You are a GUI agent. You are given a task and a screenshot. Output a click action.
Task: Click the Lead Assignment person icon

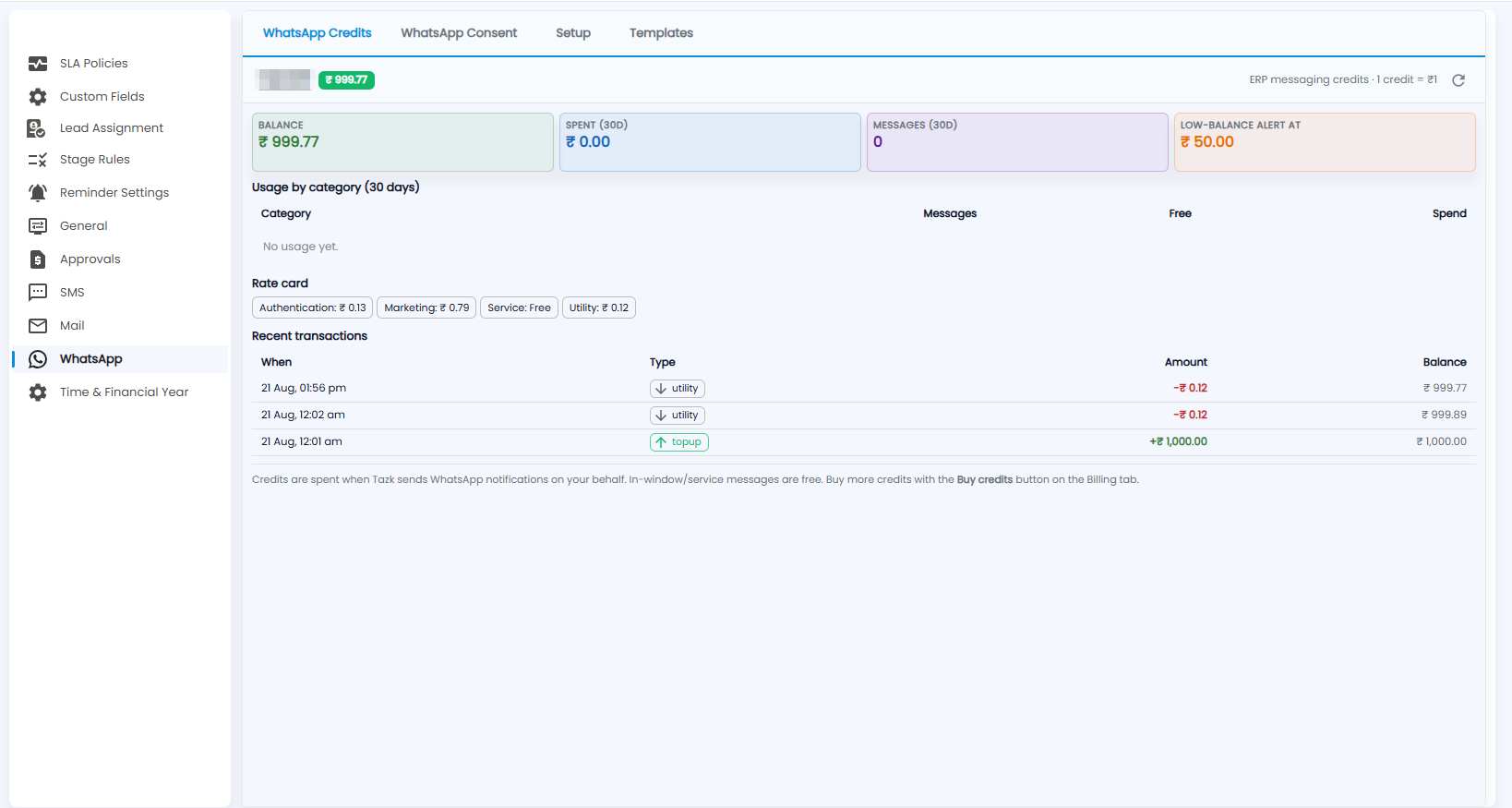[x=37, y=128]
